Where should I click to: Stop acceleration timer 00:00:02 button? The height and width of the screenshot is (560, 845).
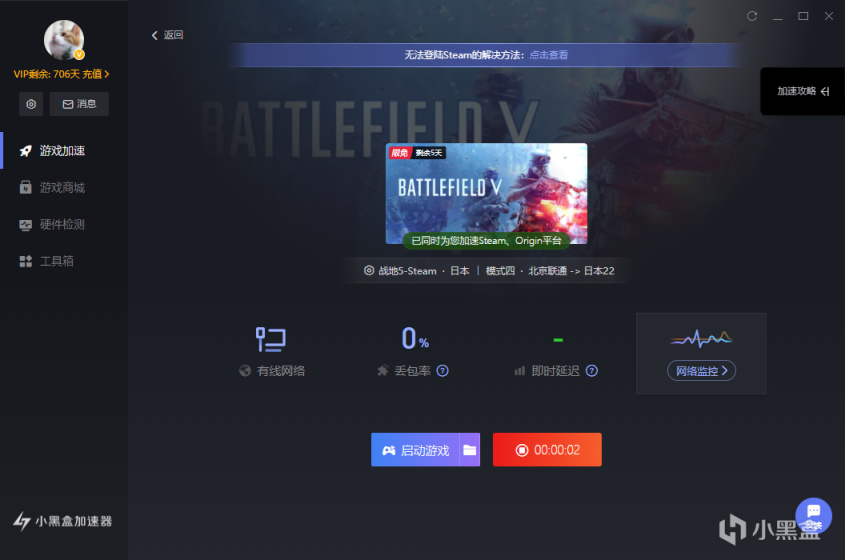click(547, 450)
